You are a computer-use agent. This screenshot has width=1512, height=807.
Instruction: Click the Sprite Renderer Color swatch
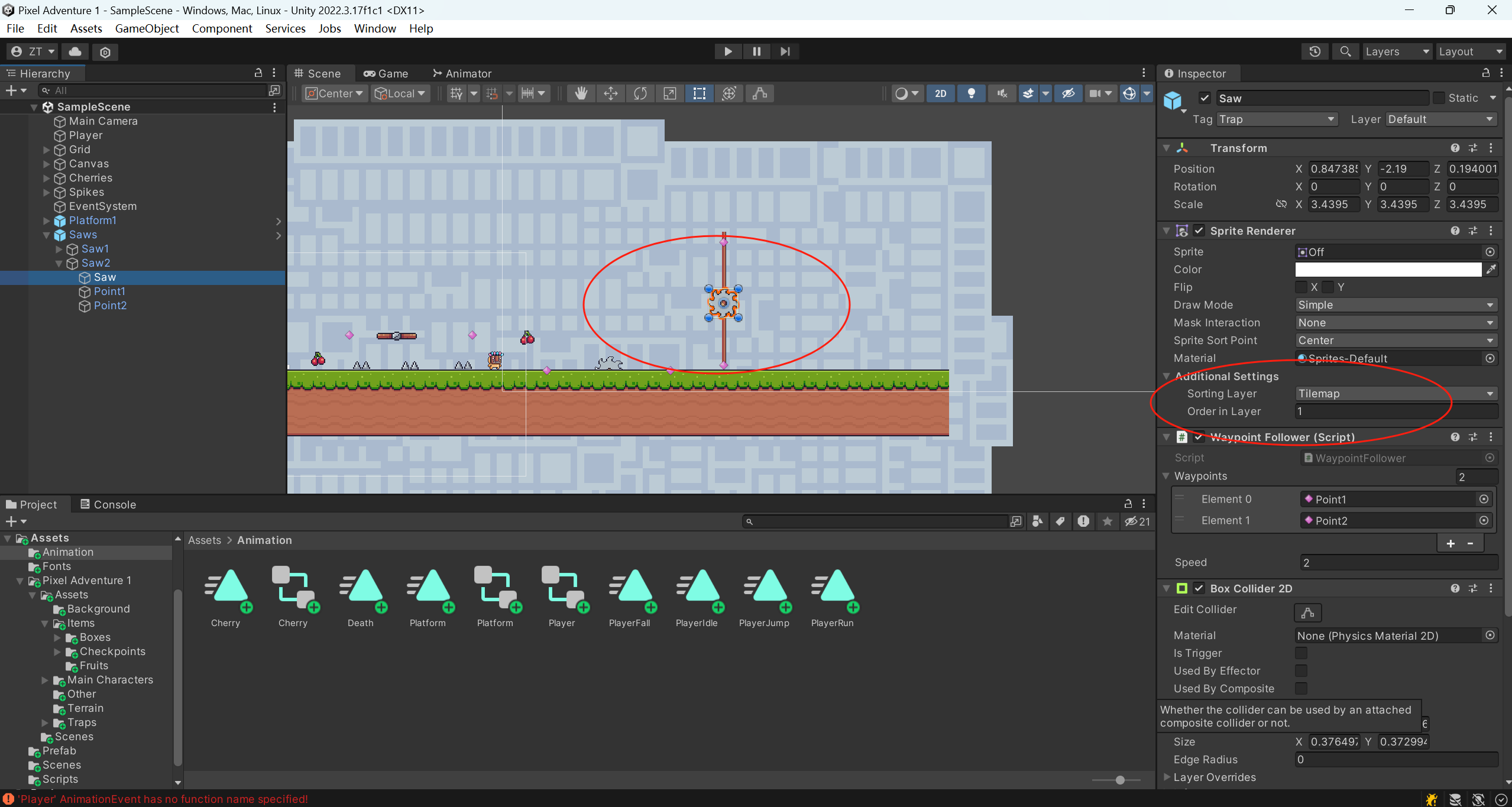[1387, 270]
